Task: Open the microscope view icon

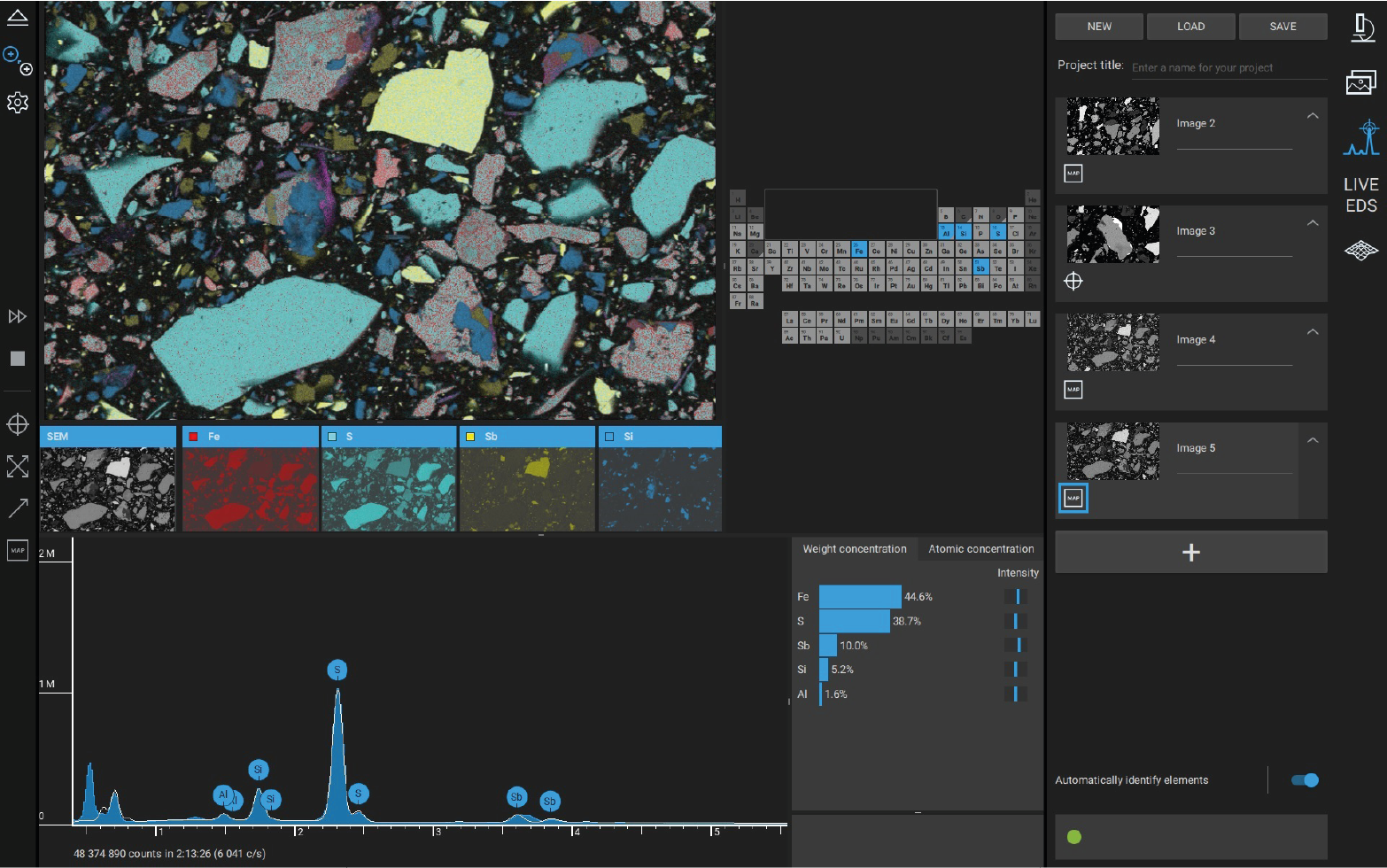Action: pos(1361,27)
